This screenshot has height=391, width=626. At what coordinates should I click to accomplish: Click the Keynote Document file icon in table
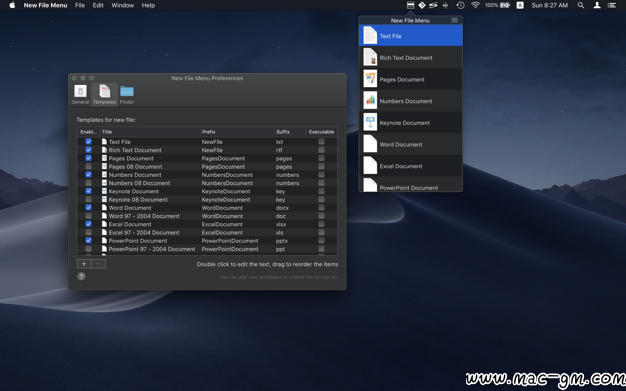pos(104,191)
